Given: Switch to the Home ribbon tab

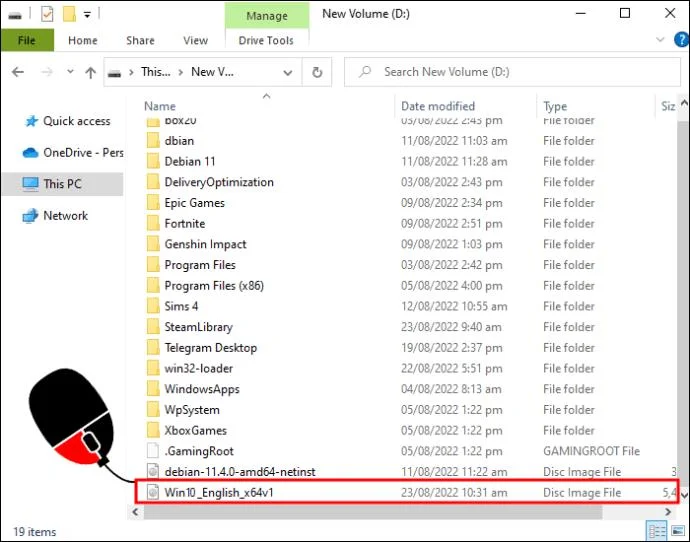Looking at the screenshot, I should tap(83, 40).
